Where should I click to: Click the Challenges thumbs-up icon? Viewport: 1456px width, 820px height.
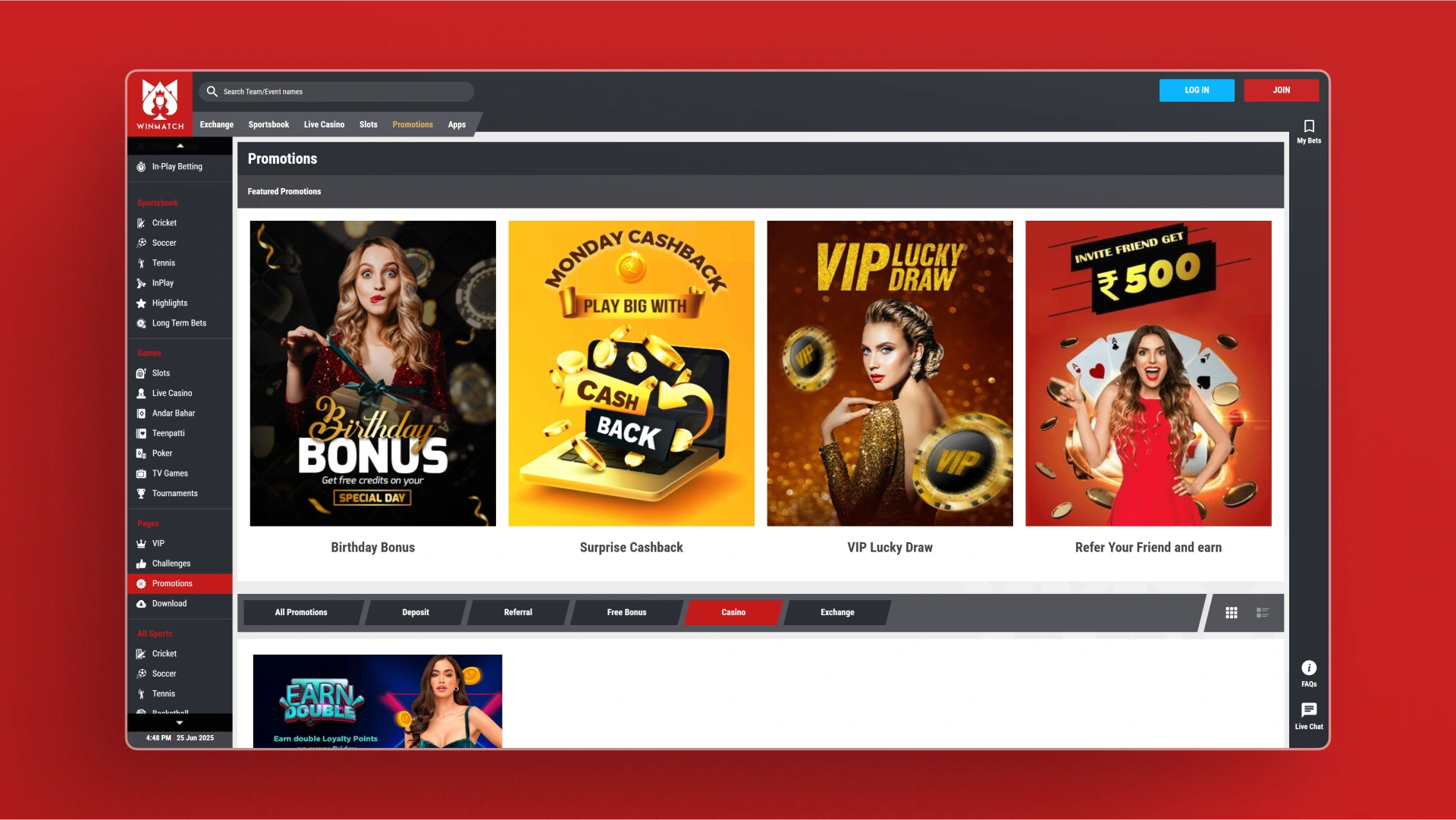point(141,564)
